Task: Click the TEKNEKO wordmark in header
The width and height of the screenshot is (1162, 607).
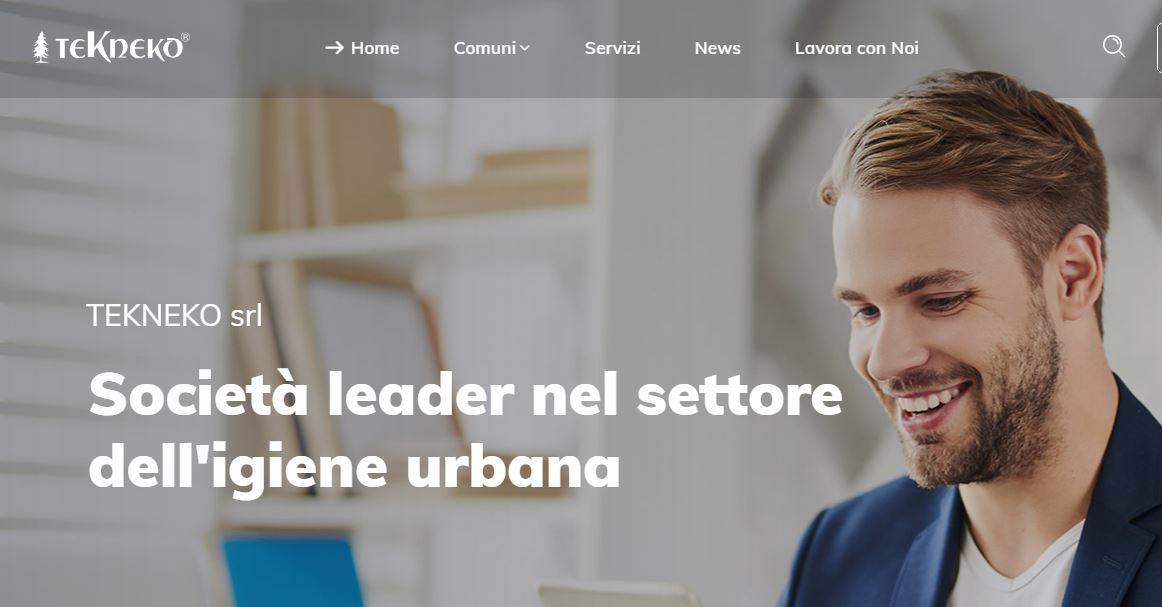Action: coord(118,47)
